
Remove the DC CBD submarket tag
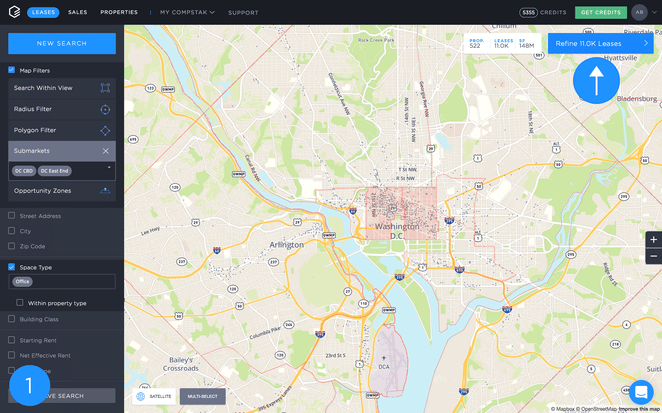click(24, 171)
